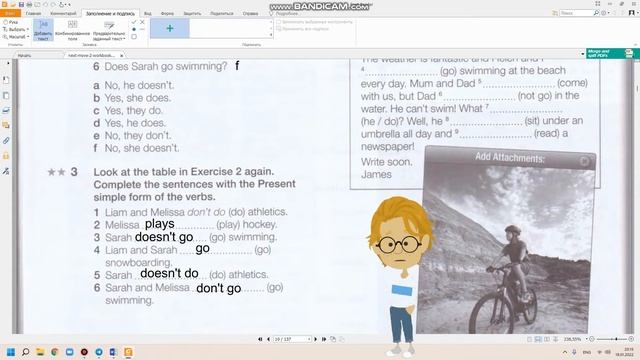The height and width of the screenshot is (360, 640).
Task: Open the pages thumbnails side panel
Action: 6,96
